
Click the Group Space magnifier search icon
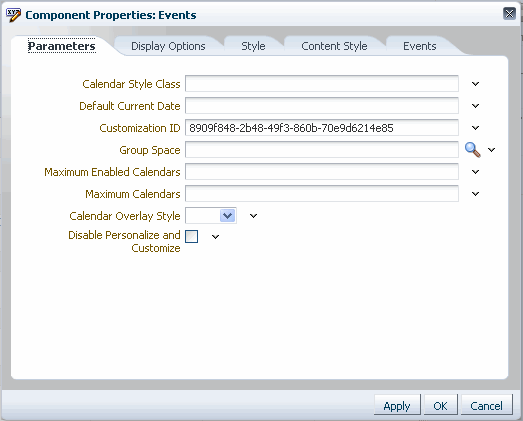(x=473, y=150)
